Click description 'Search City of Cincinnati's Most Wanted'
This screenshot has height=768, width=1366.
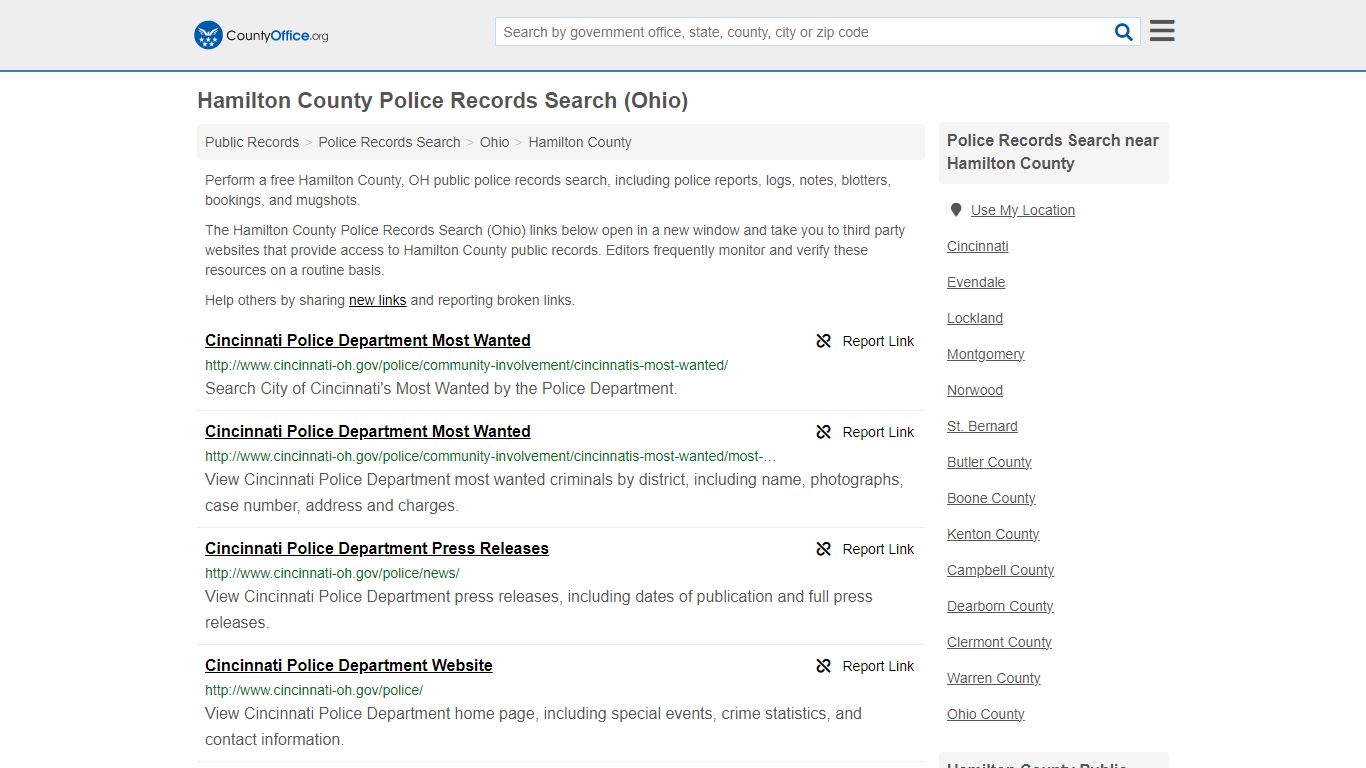[441, 388]
